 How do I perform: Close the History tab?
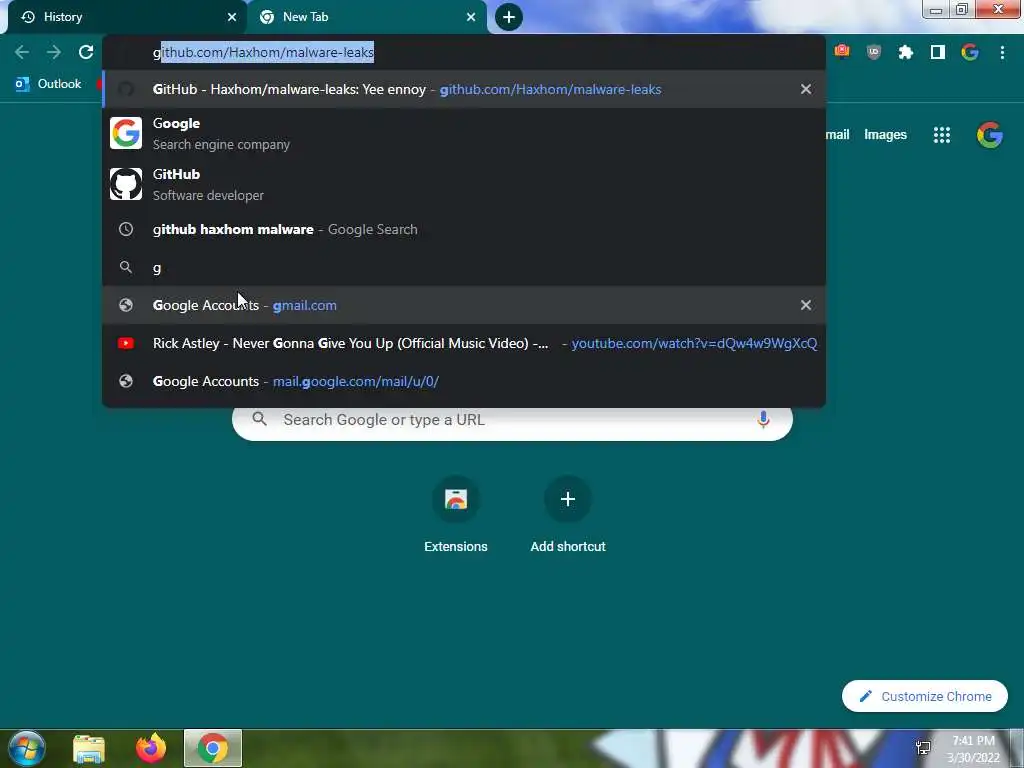tap(232, 17)
